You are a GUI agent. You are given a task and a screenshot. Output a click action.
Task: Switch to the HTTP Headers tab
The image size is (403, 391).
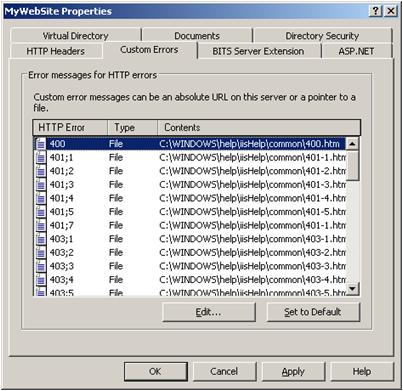(56, 51)
